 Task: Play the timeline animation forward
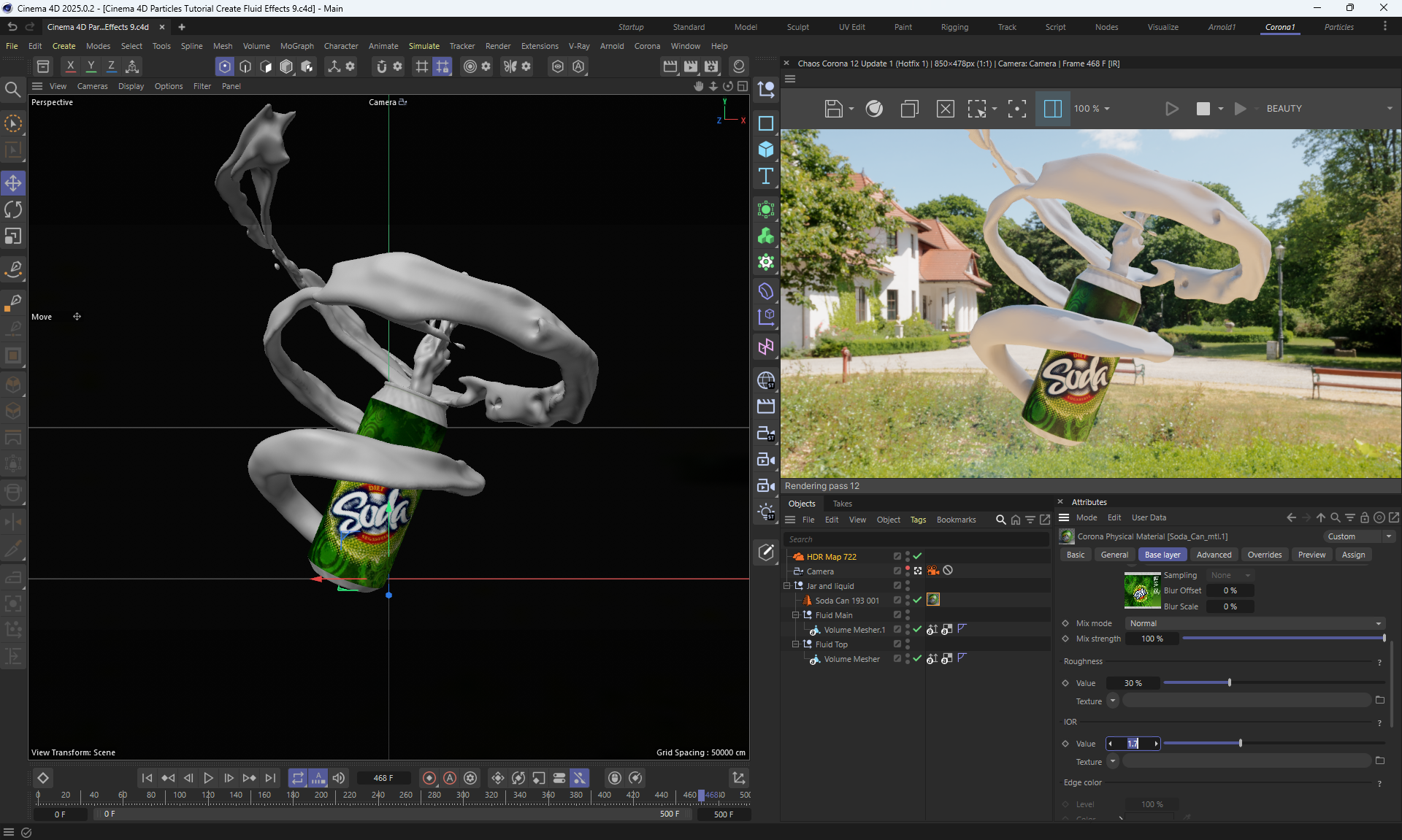tap(208, 778)
